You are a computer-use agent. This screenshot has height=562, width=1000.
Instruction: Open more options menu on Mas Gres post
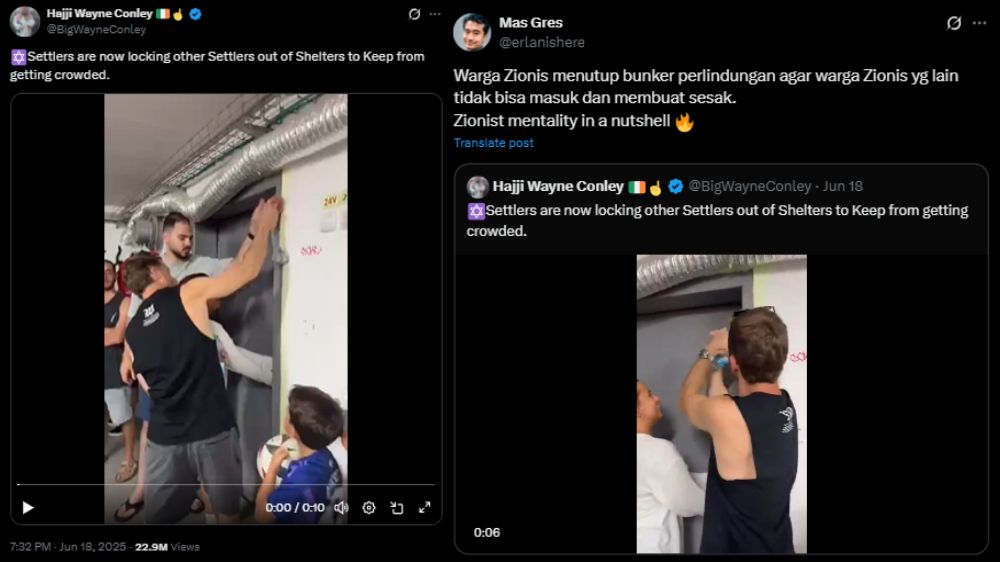tap(979, 23)
